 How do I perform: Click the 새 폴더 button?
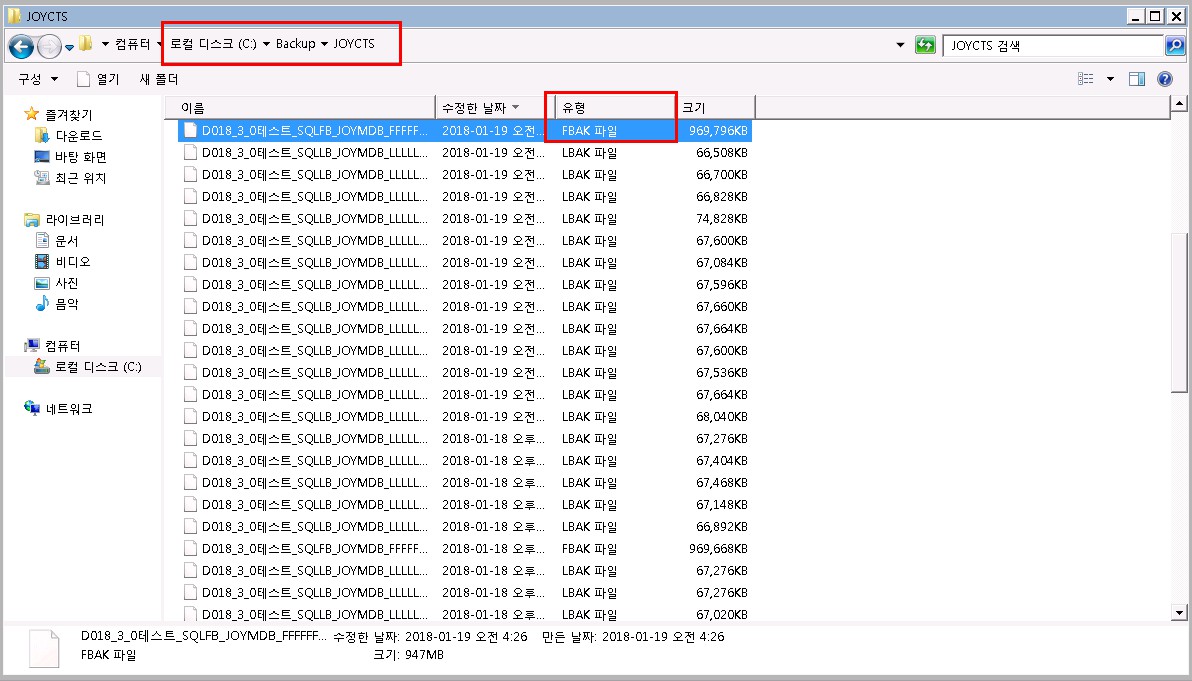tap(158, 79)
